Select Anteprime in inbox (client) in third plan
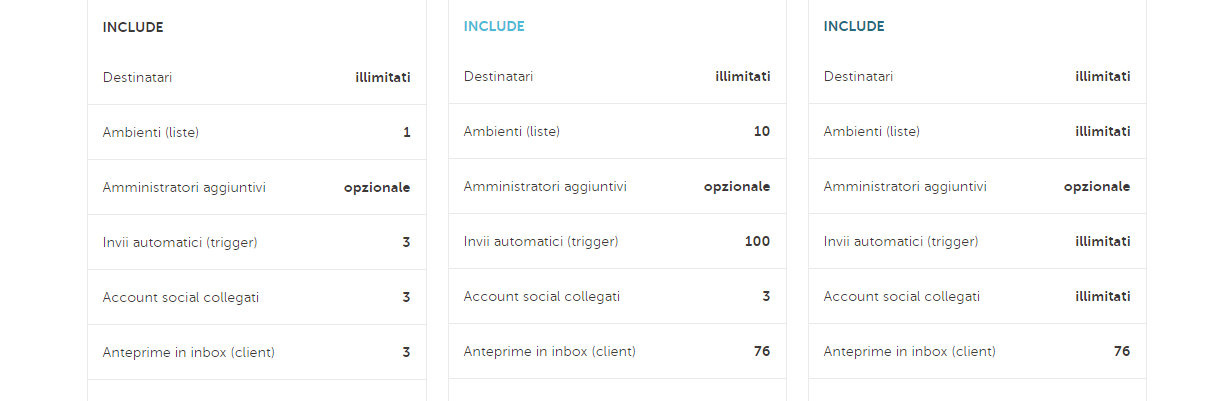The image size is (1231, 401). click(978, 351)
